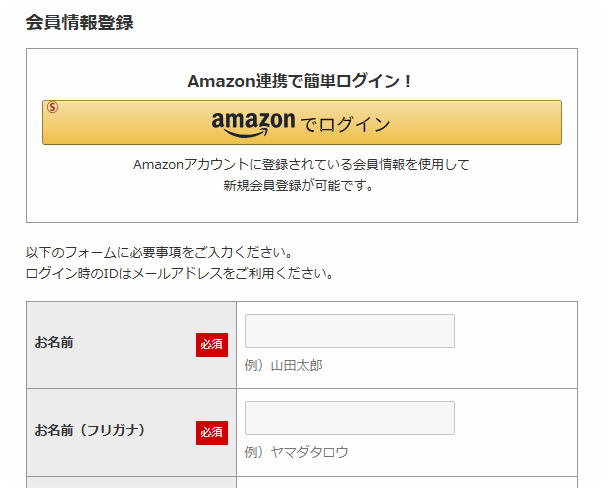This screenshot has width=609, height=488.
Task: Click the '新規会員登録が可能です。' text line
Action: (x=300, y=185)
